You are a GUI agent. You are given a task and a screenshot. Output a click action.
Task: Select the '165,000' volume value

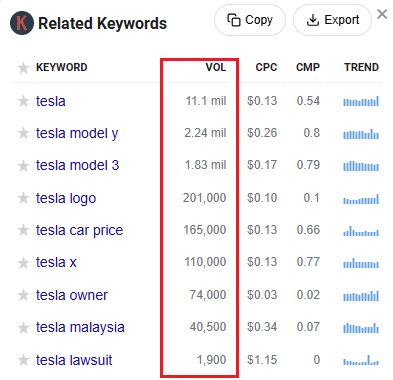tap(205, 230)
